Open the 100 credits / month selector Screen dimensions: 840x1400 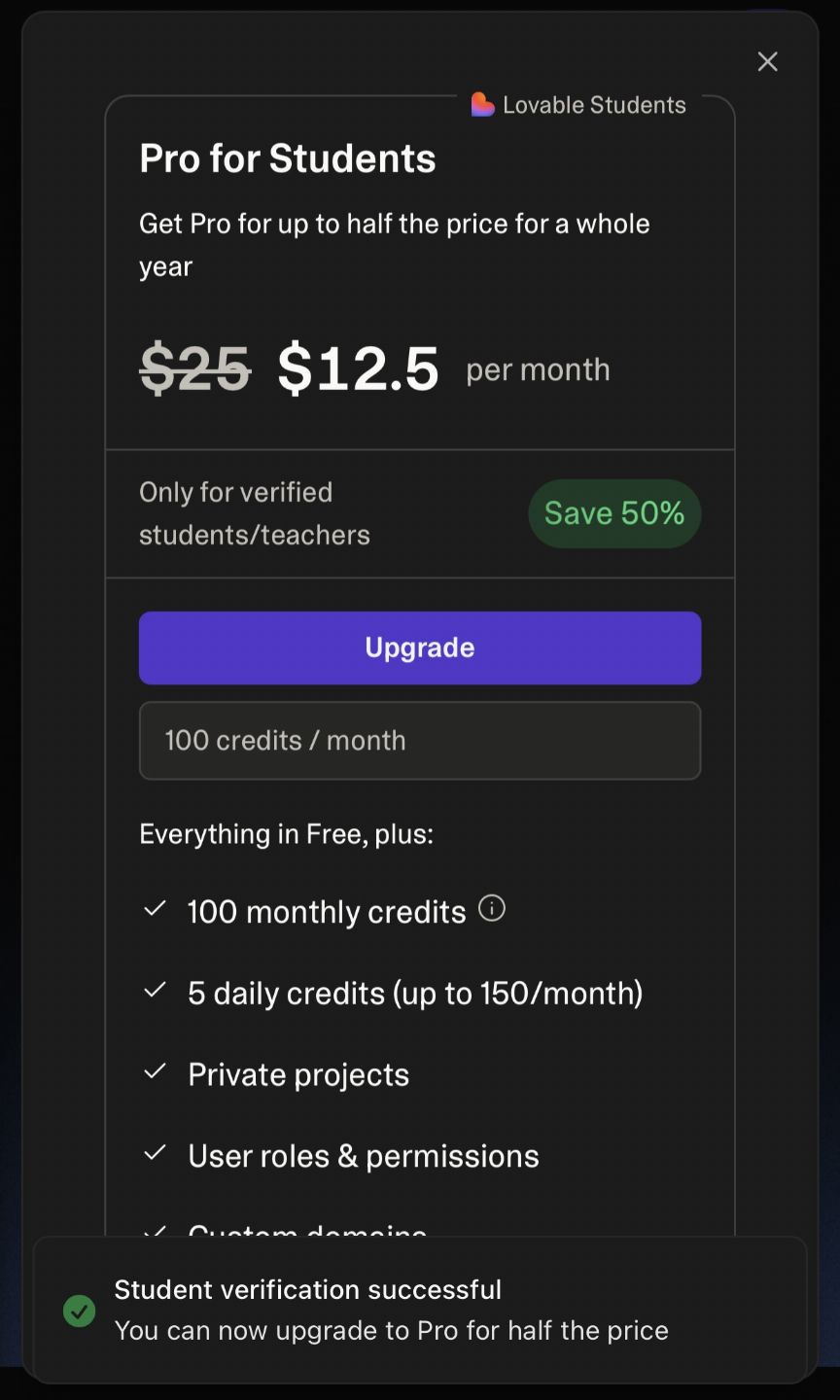click(x=420, y=741)
